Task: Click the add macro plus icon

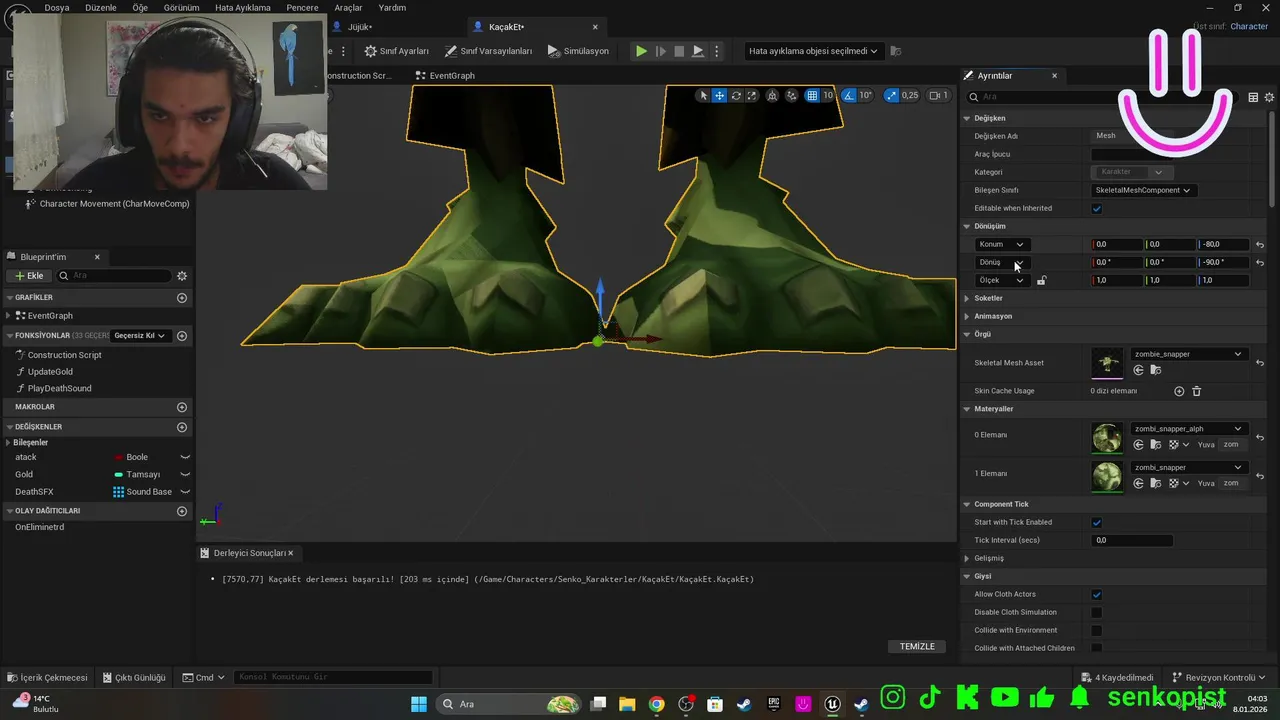Action: 182,407
